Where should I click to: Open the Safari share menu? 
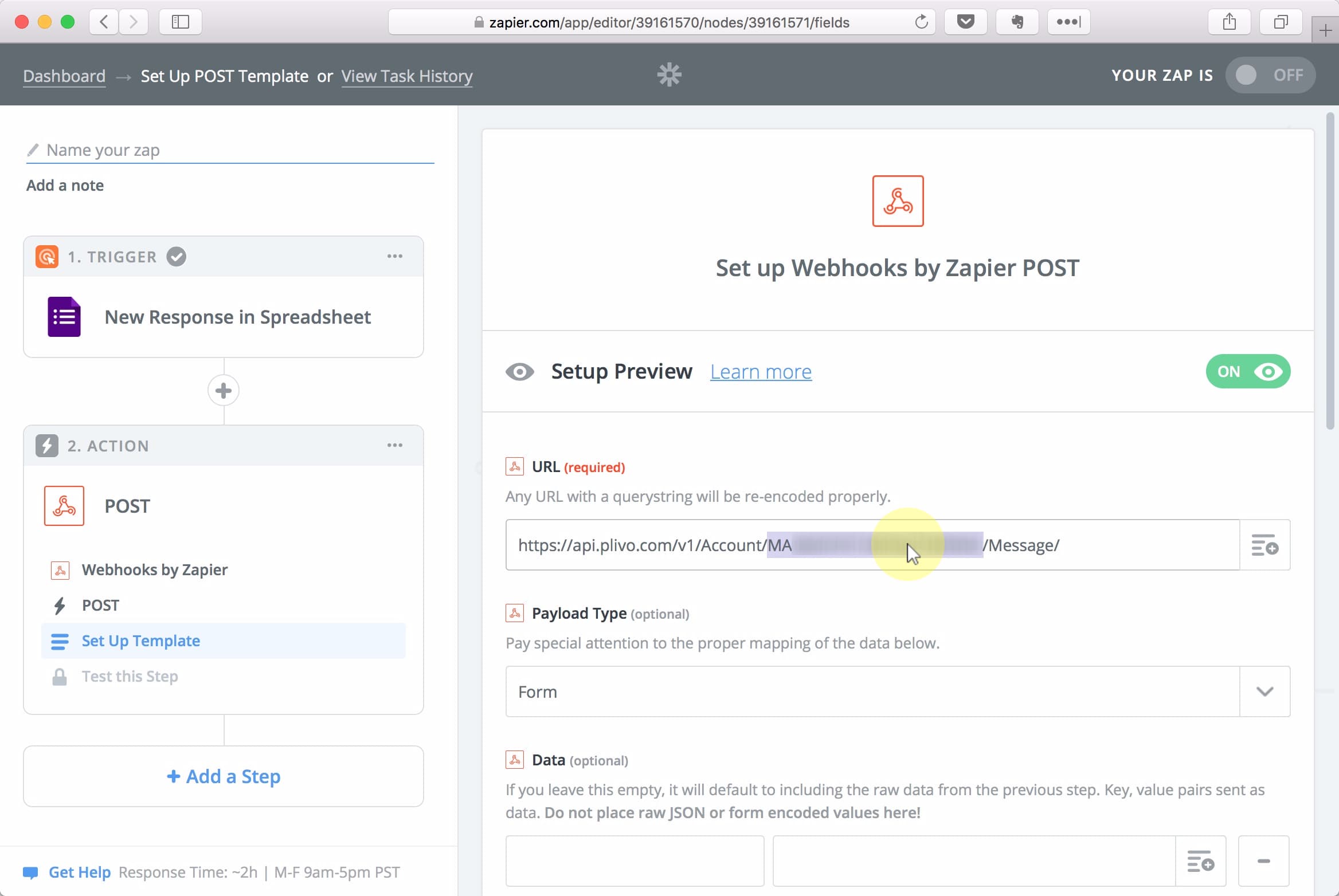[1229, 22]
